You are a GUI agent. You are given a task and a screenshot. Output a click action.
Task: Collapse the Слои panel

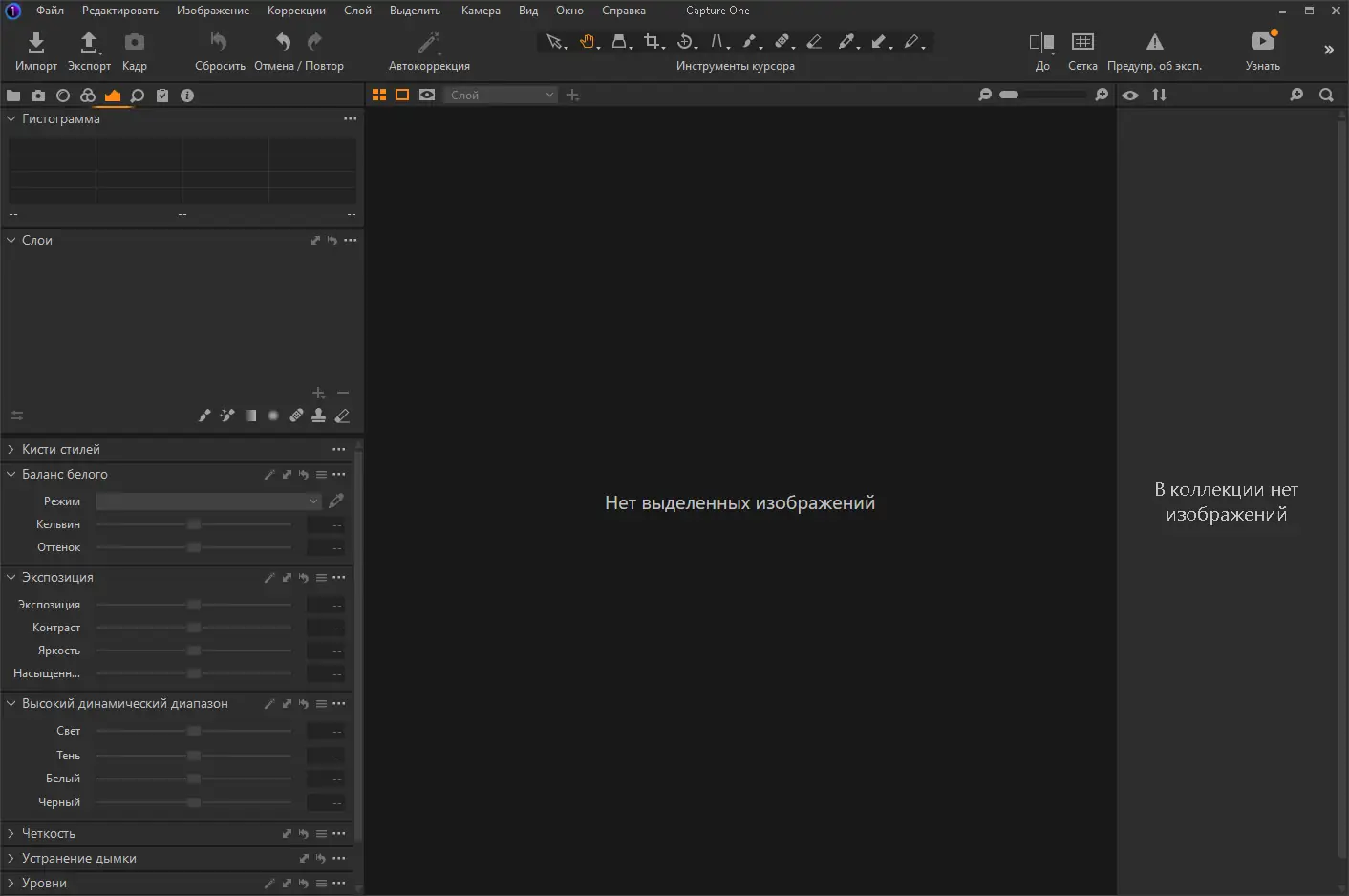tap(11, 241)
